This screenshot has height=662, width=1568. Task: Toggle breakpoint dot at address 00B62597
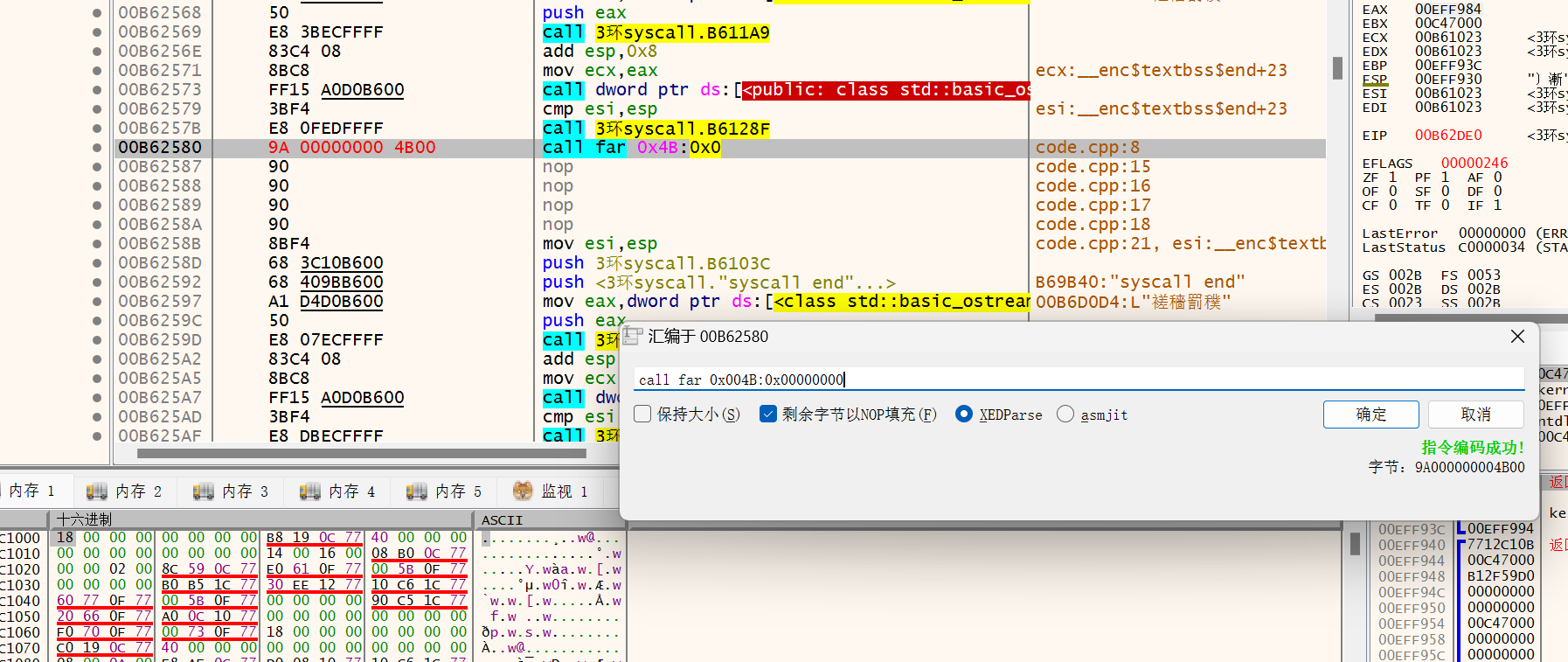pos(97,302)
